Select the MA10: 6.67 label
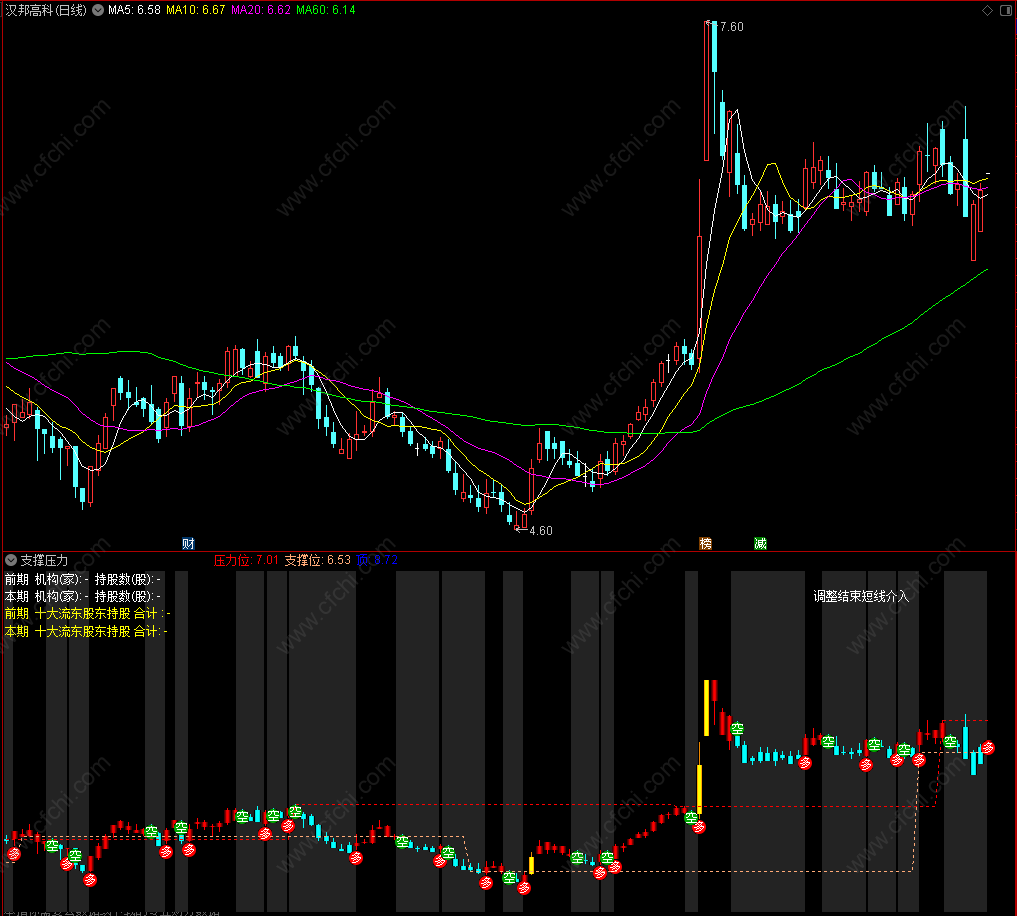The height and width of the screenshot is (916, 1017). click(195, 10)
